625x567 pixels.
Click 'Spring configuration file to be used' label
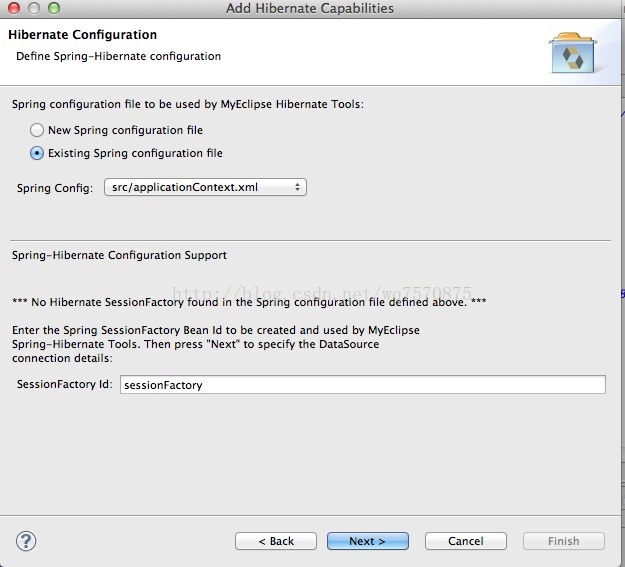point(188,104)
